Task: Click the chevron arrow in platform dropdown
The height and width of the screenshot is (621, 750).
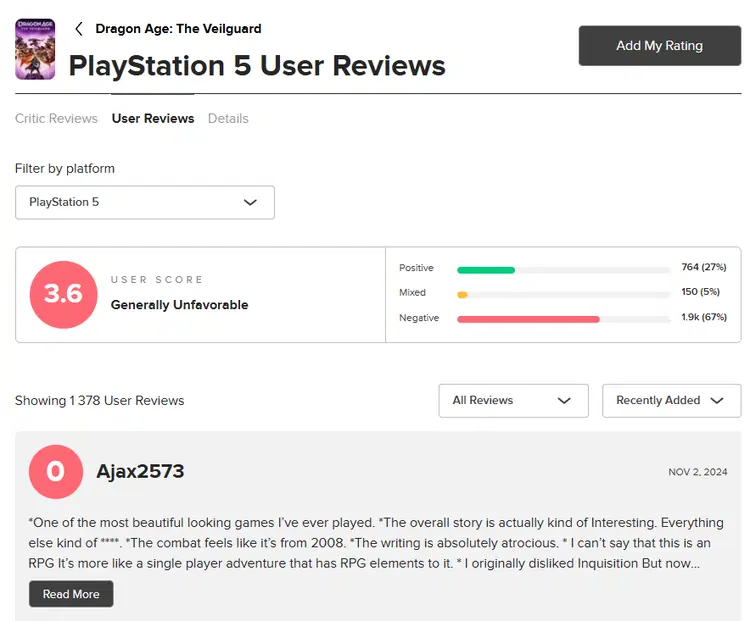Action: pos(250,202)
